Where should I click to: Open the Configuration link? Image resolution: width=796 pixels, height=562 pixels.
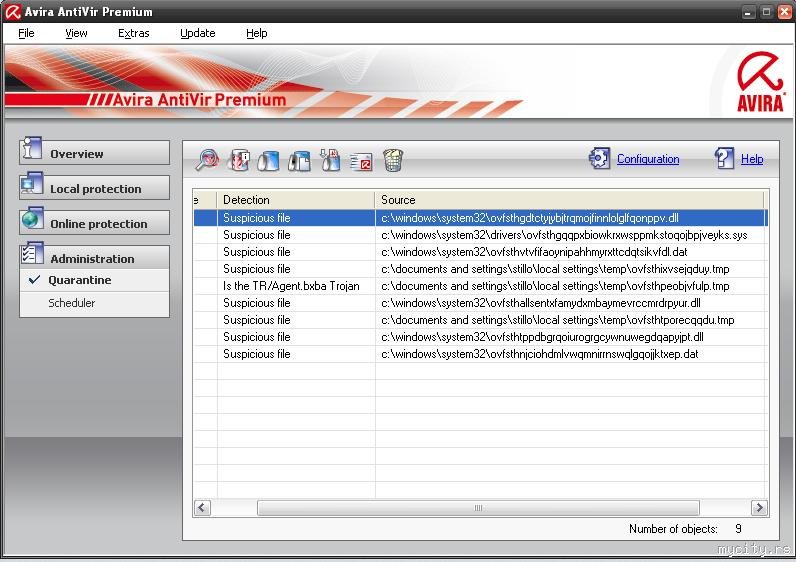648,159
